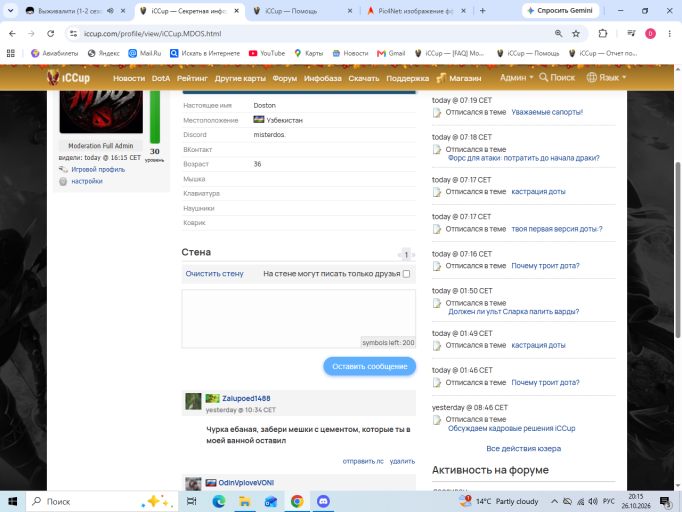Expand the Админ dropdown menu

click(x=516, y=77)
